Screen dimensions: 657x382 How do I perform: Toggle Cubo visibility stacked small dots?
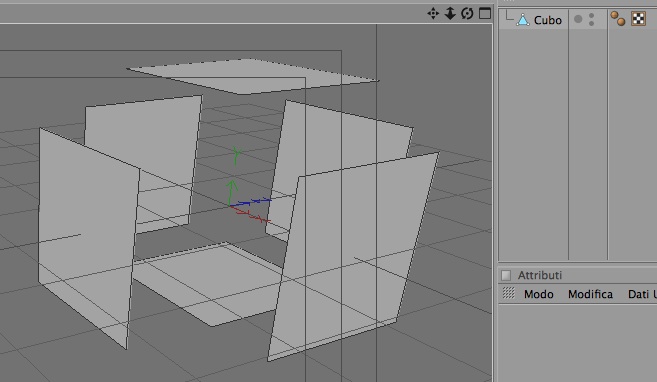(x=591, y=19)
